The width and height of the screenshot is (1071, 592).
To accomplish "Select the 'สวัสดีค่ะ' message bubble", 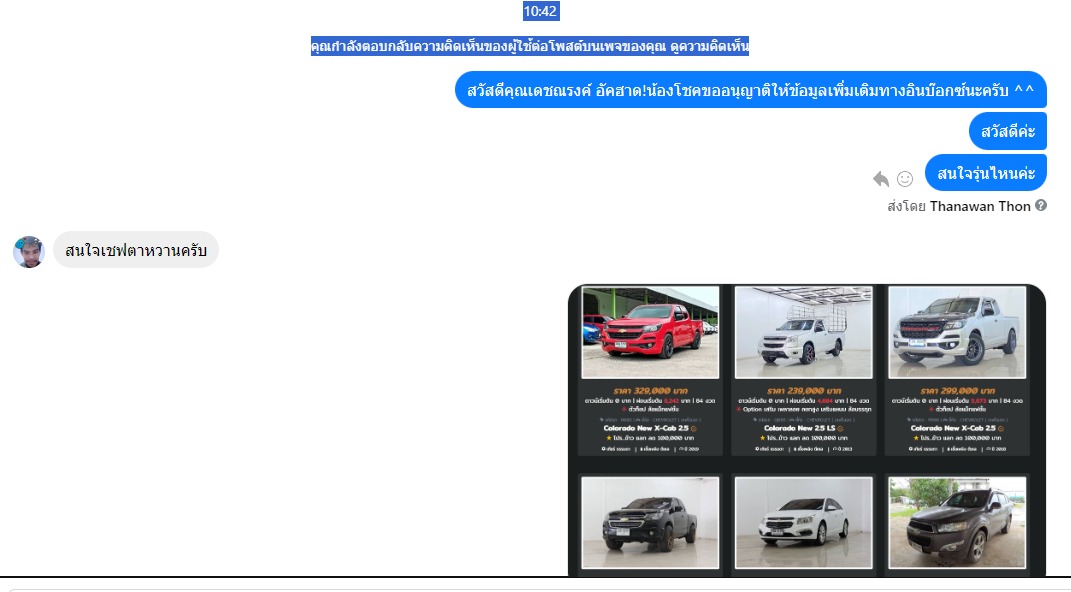I will pyautogui.click(x=1008, y=131).
